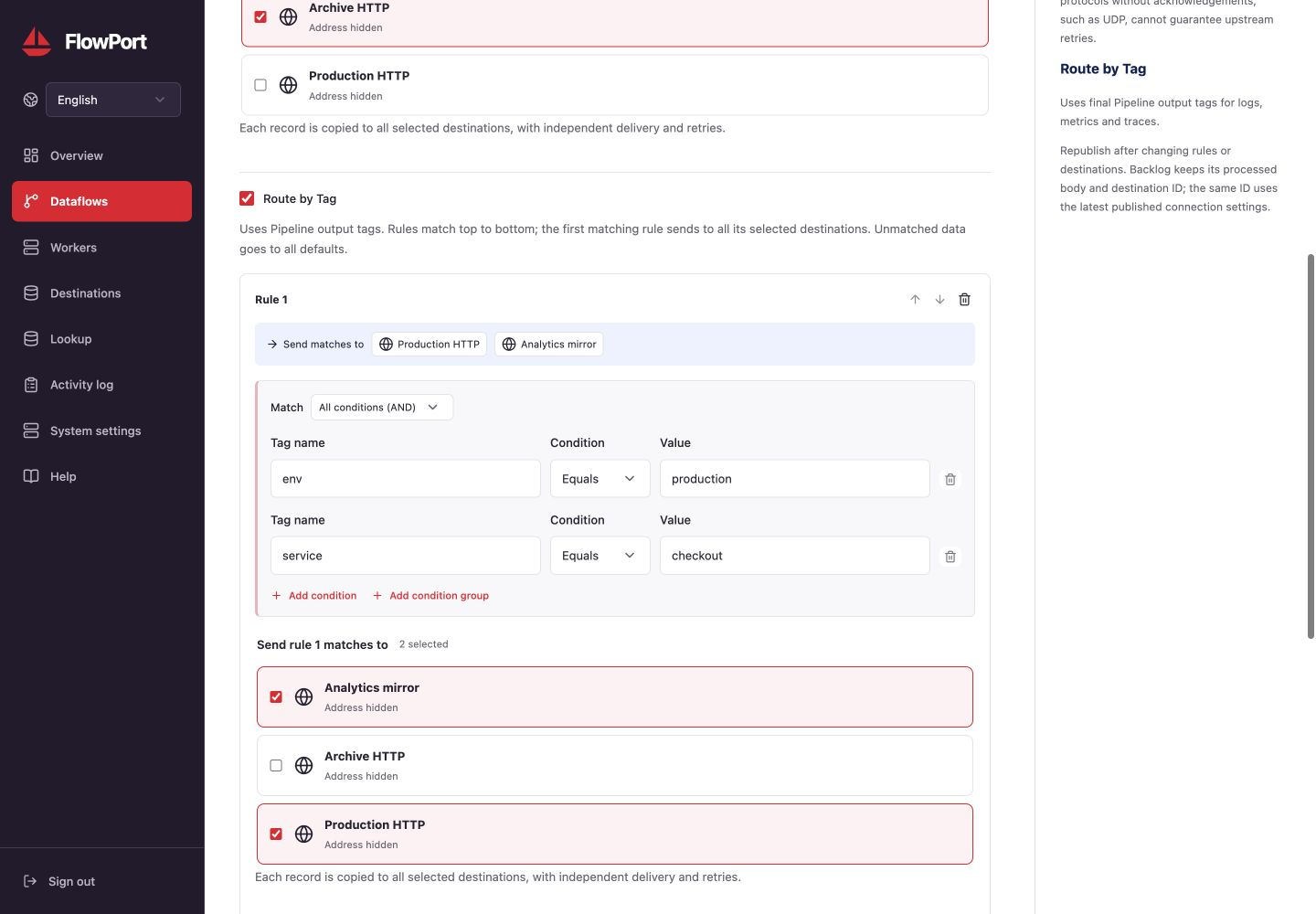The image size is (1316, 914).
Task: Uncheck Archive HTTP in default destinations
Action: [260, 16]
